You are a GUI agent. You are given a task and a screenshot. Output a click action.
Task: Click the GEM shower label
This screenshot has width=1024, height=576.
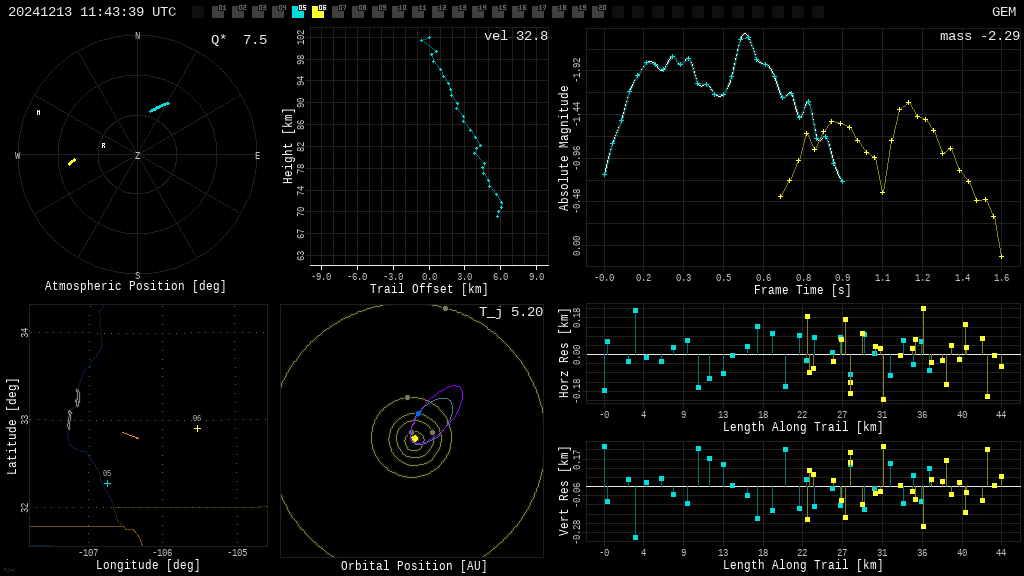pos(1003,12)
